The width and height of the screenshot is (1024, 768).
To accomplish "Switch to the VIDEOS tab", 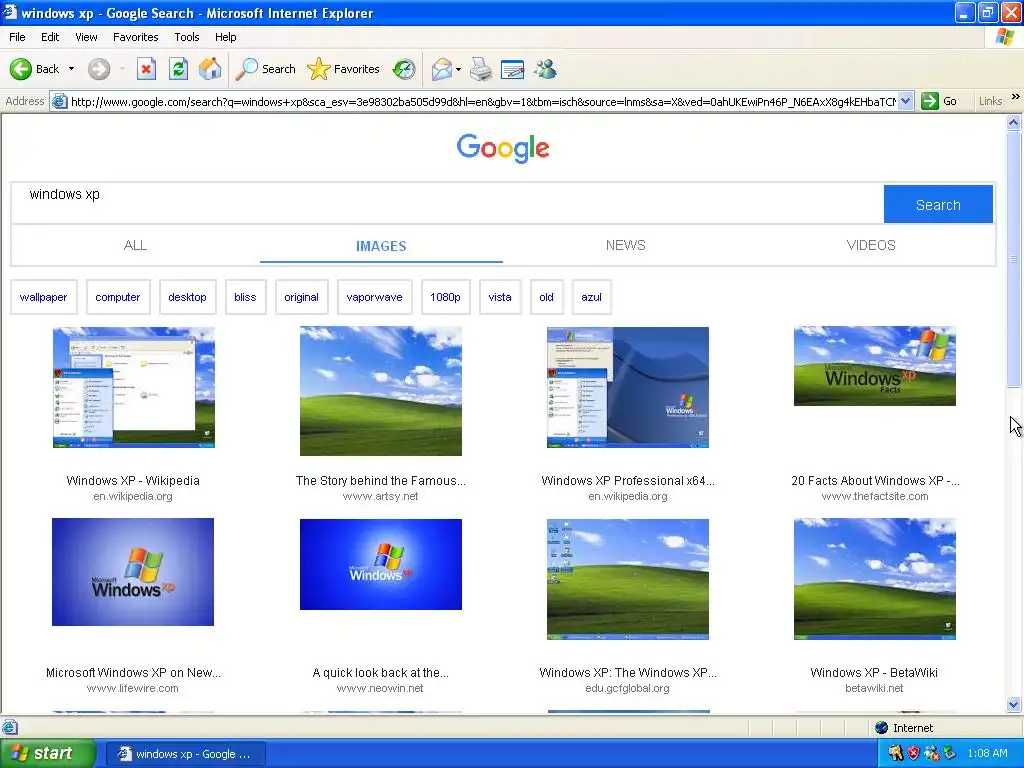I will click(x=871, y=246).
